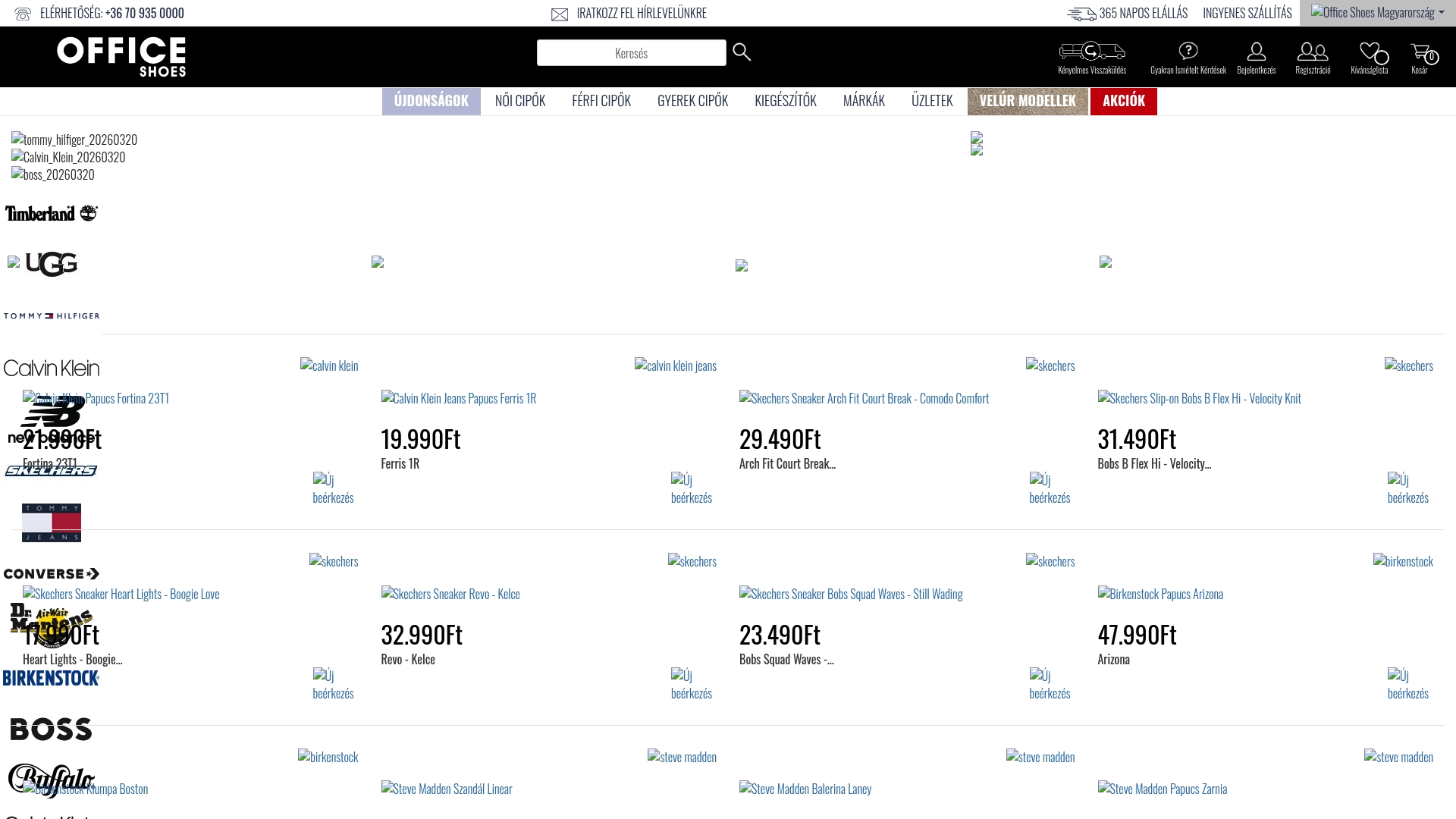Viewport: 1456px width, 819px height.
Task: Click the phone contact icon
Action: [23, 14]
